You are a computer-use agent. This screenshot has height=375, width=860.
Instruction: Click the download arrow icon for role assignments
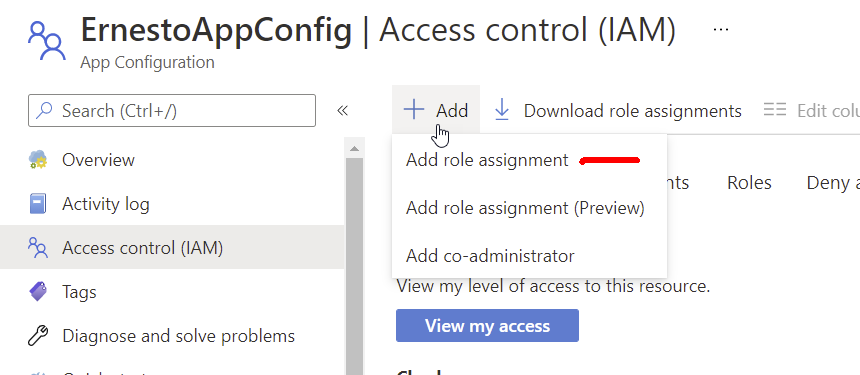[502, 110]
